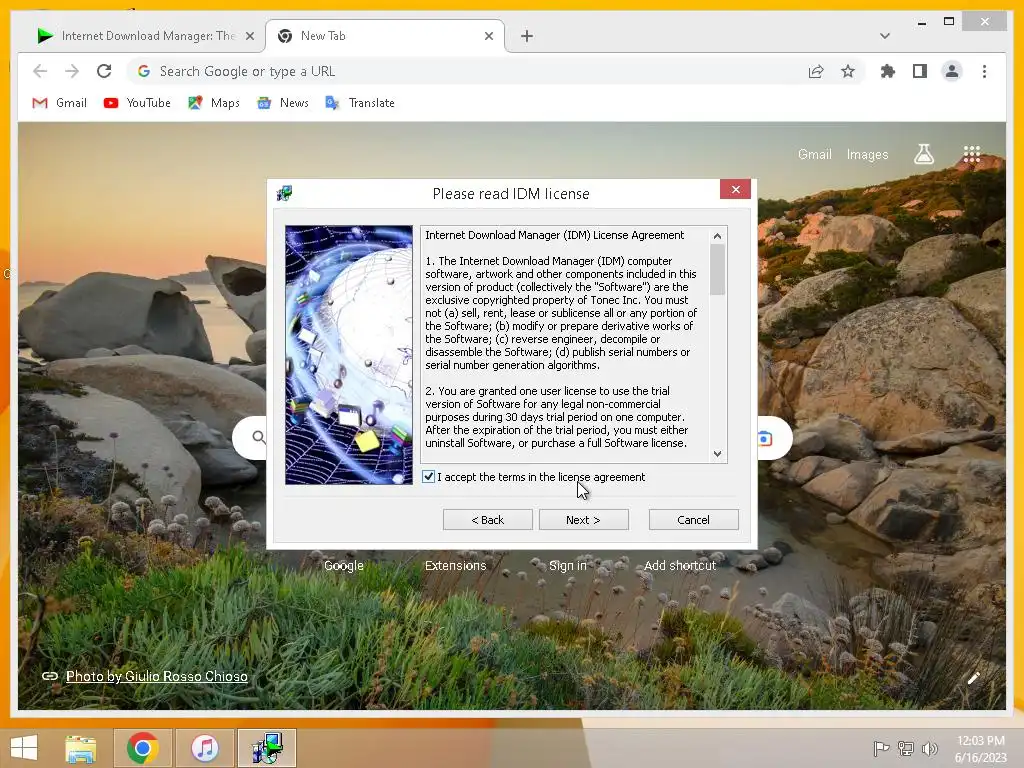The width and height of the screenshot is (1024, 768).
Task: Select the New Tab tab
Action: point(384,36)
